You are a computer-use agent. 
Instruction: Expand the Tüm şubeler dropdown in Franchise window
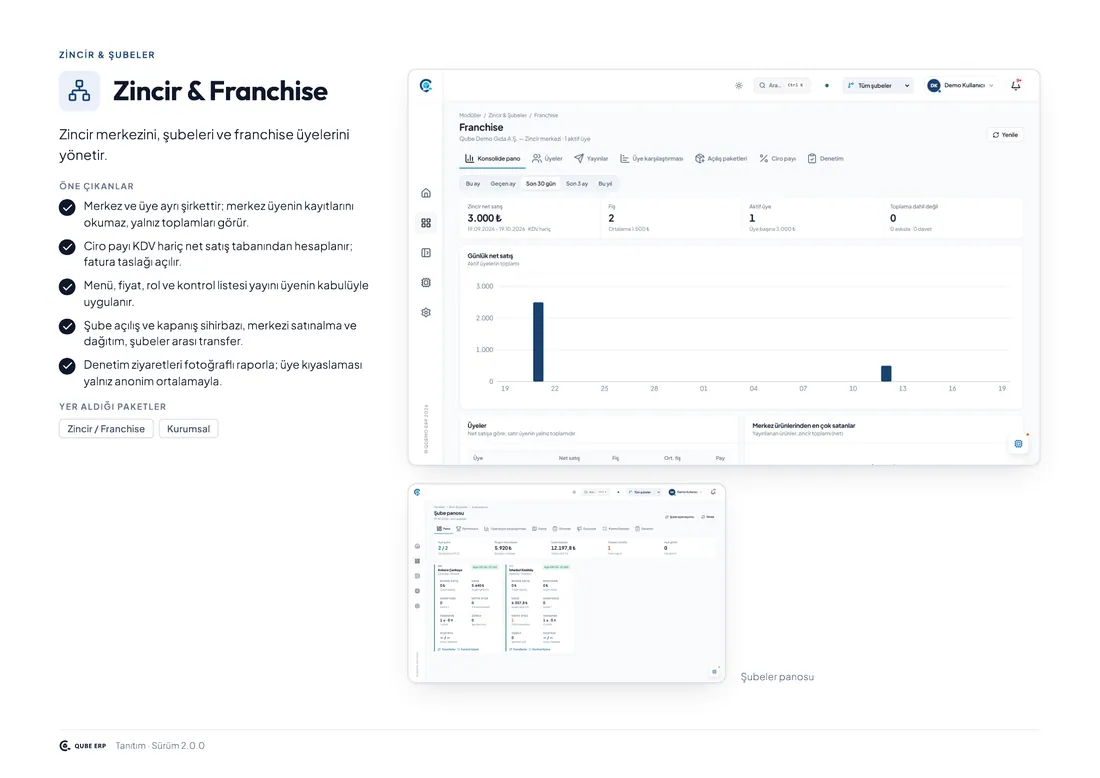878,86
